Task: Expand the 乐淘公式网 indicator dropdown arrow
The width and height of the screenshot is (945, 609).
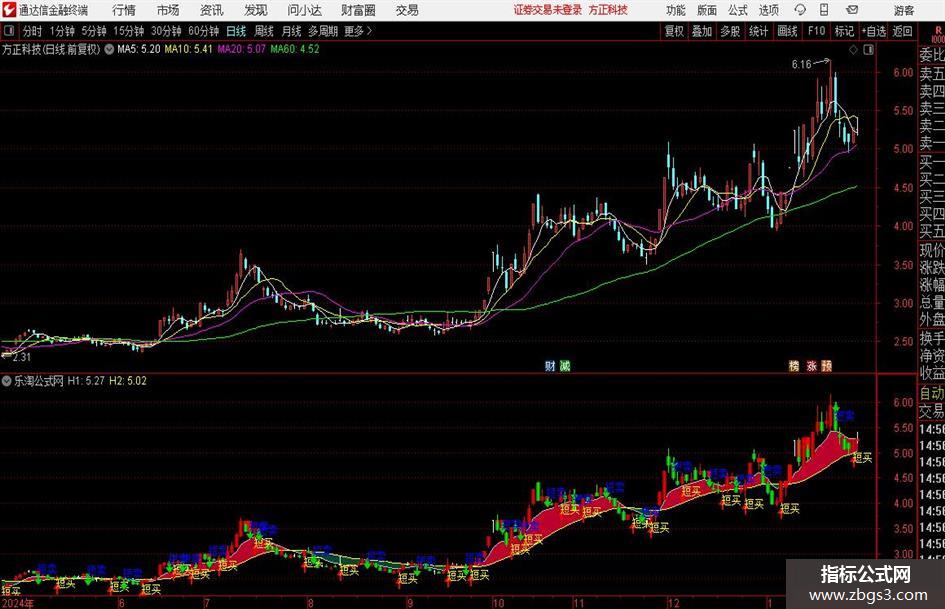Action: 7,381
